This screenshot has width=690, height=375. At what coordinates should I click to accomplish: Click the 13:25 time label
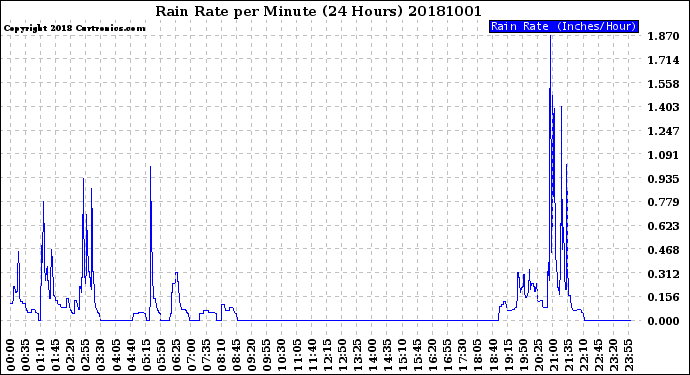357,355
